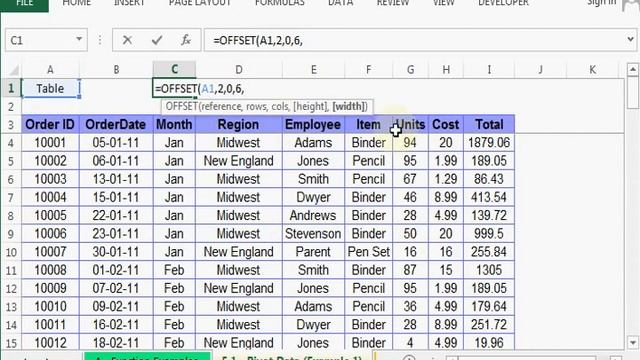Confirm the formula with the checkmark icon
640x360 pixels.
click(x=157, y=40)
